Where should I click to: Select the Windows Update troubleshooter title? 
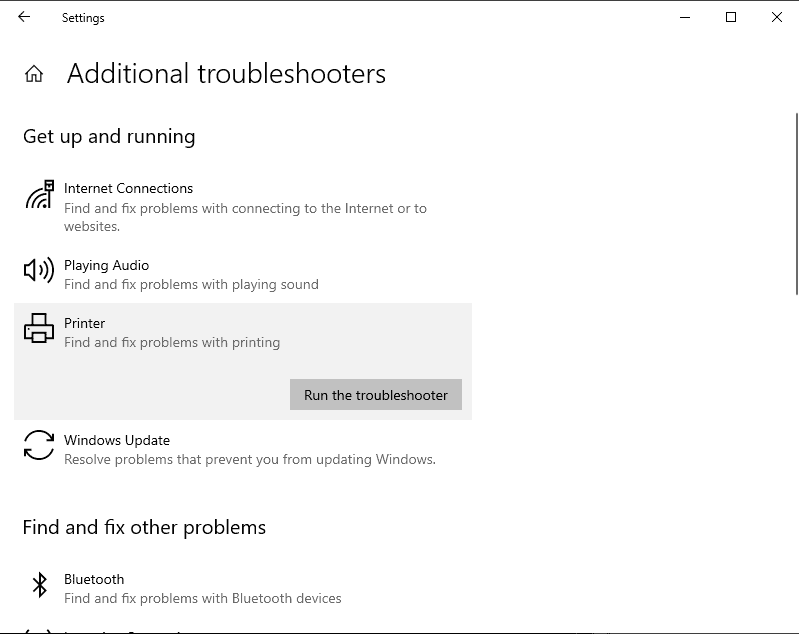coord(117,440)
